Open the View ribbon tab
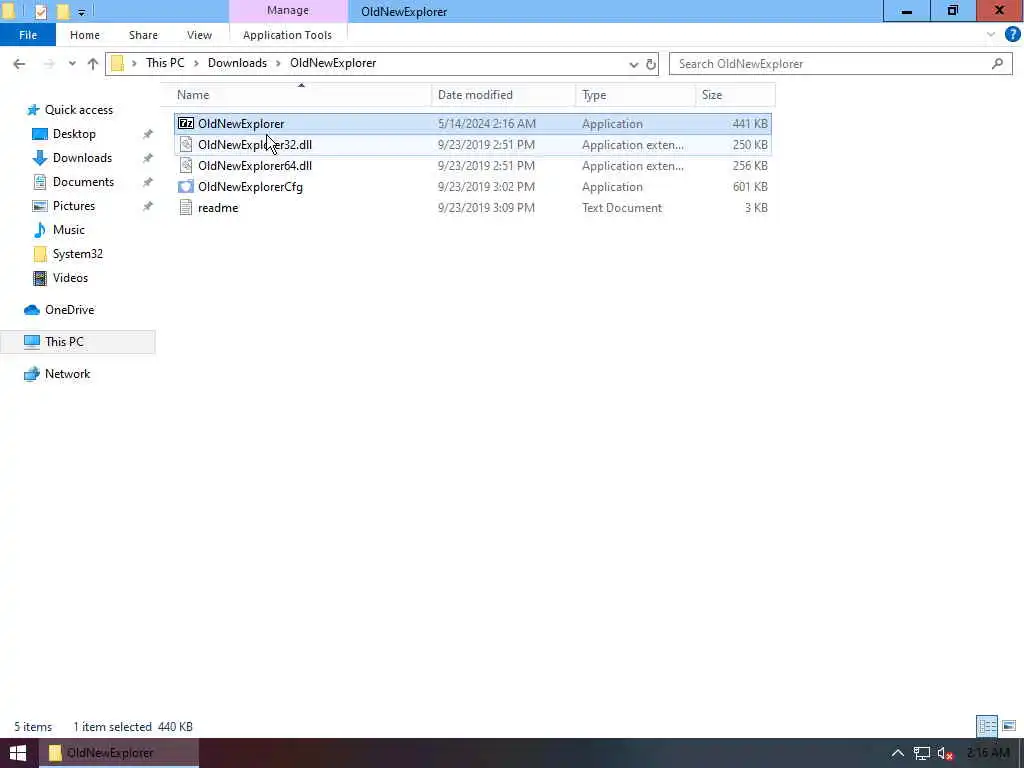Image resolution: width=1024 pixels, height=768 pixels. [199, 35]
